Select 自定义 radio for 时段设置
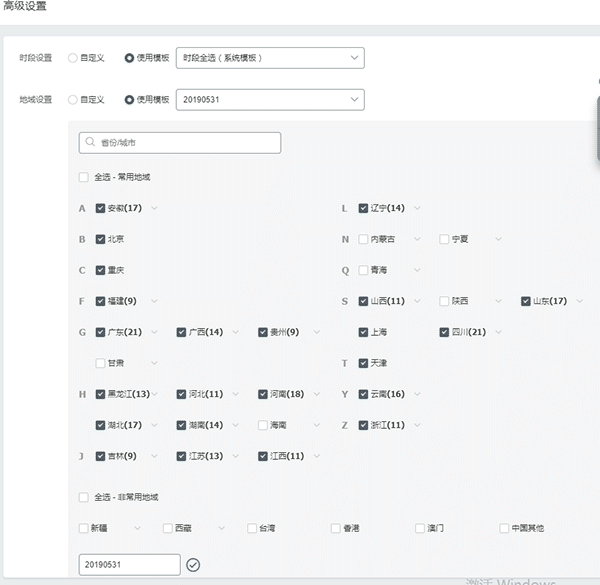 click(x=72, y=58)
